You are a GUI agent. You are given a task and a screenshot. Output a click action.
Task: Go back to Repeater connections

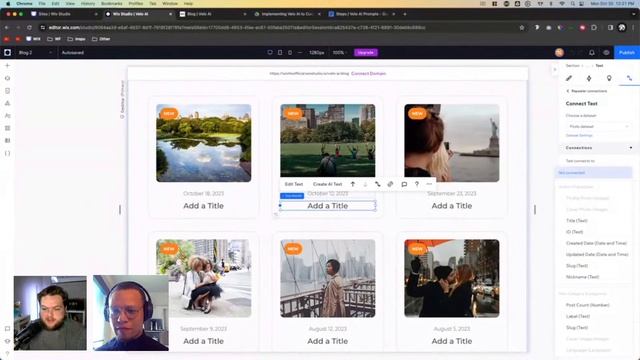point(587,91)
